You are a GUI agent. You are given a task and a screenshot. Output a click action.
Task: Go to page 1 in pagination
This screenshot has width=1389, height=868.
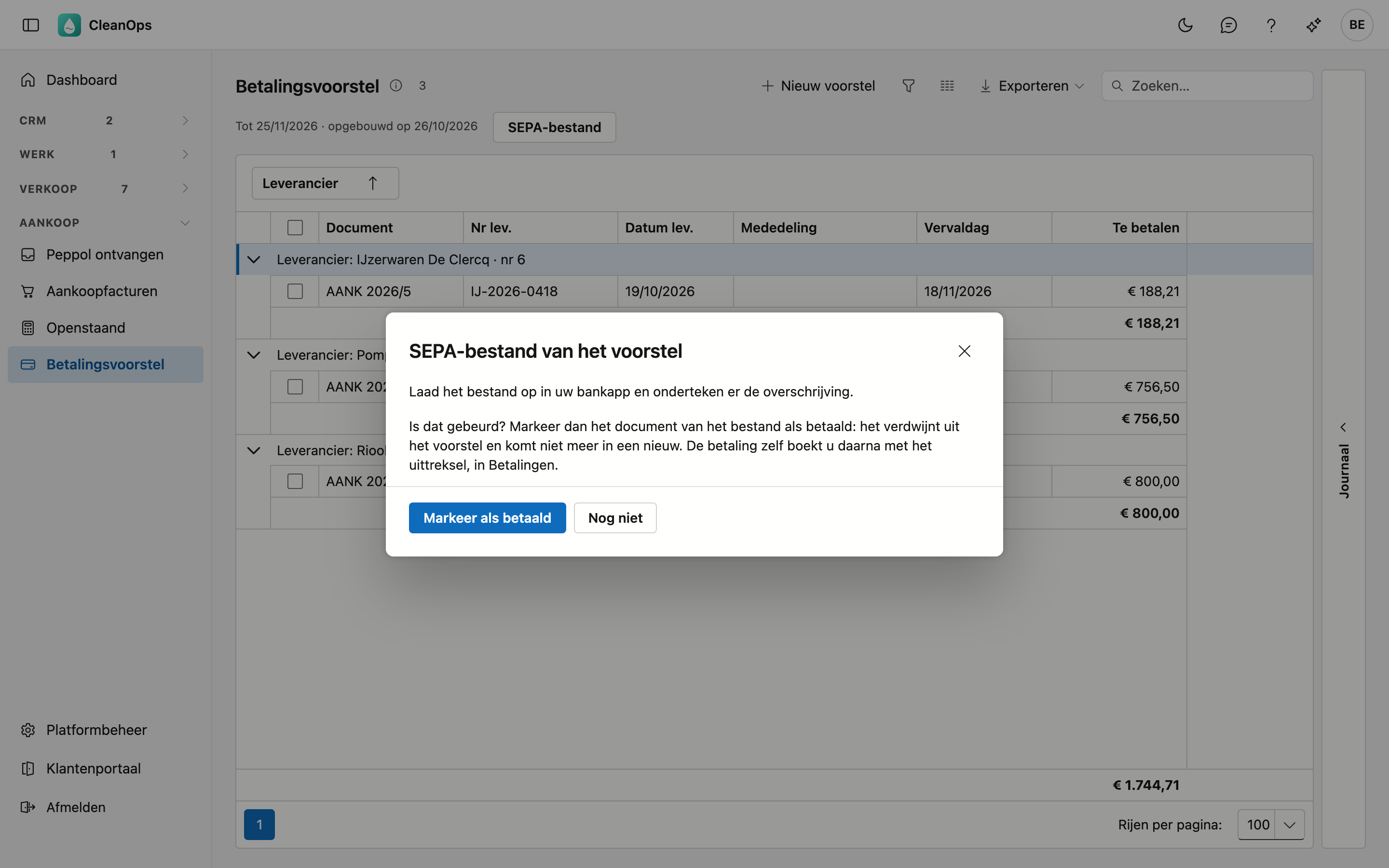click(259, 825)
